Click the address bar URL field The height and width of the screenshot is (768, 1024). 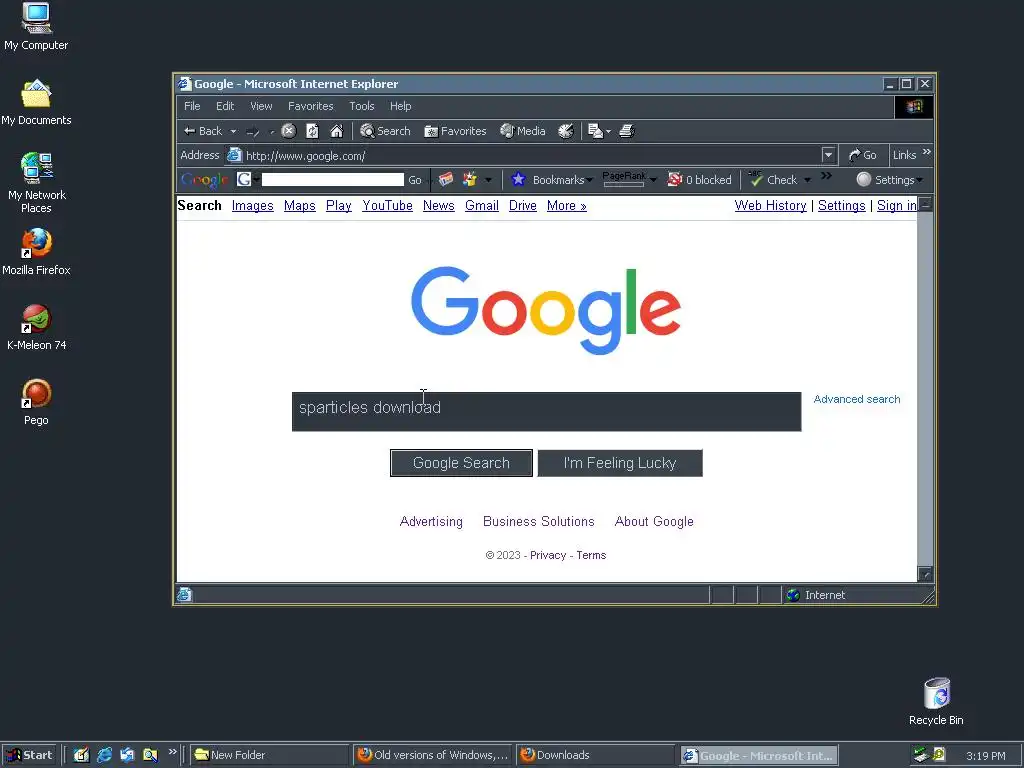tap(522, 155)
